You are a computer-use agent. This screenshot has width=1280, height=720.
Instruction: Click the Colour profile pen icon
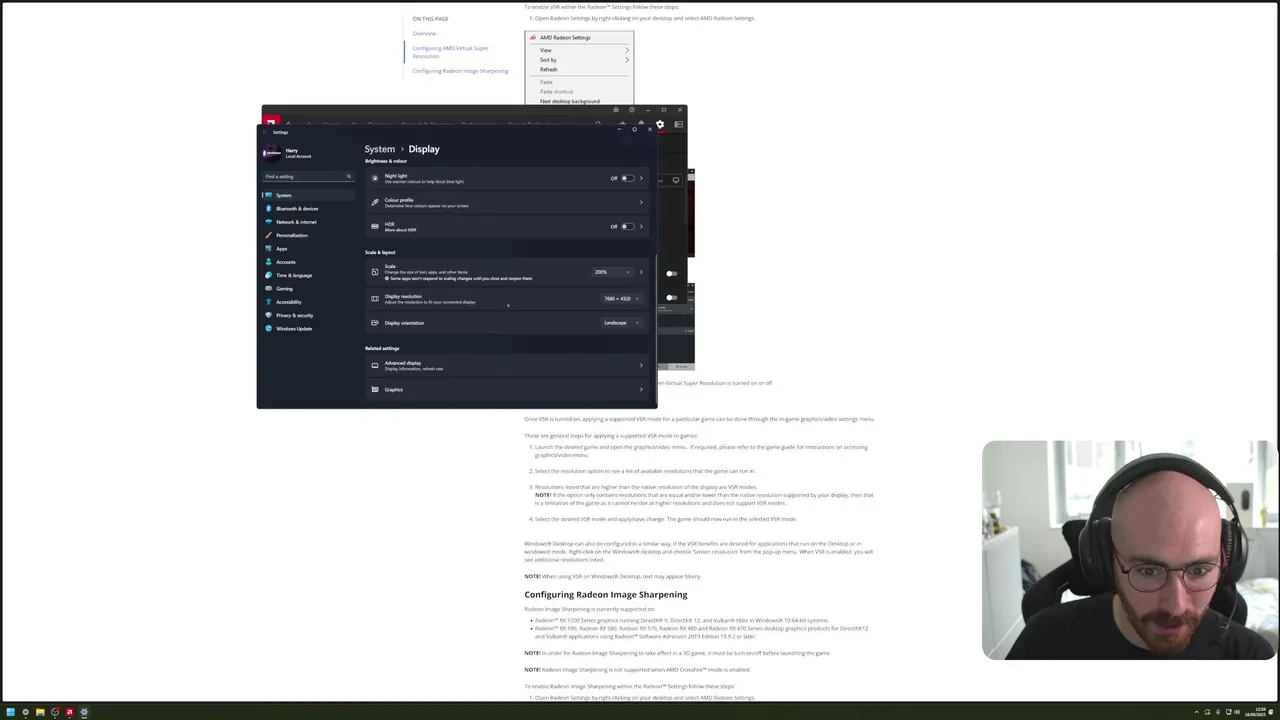tap(375, 202)
